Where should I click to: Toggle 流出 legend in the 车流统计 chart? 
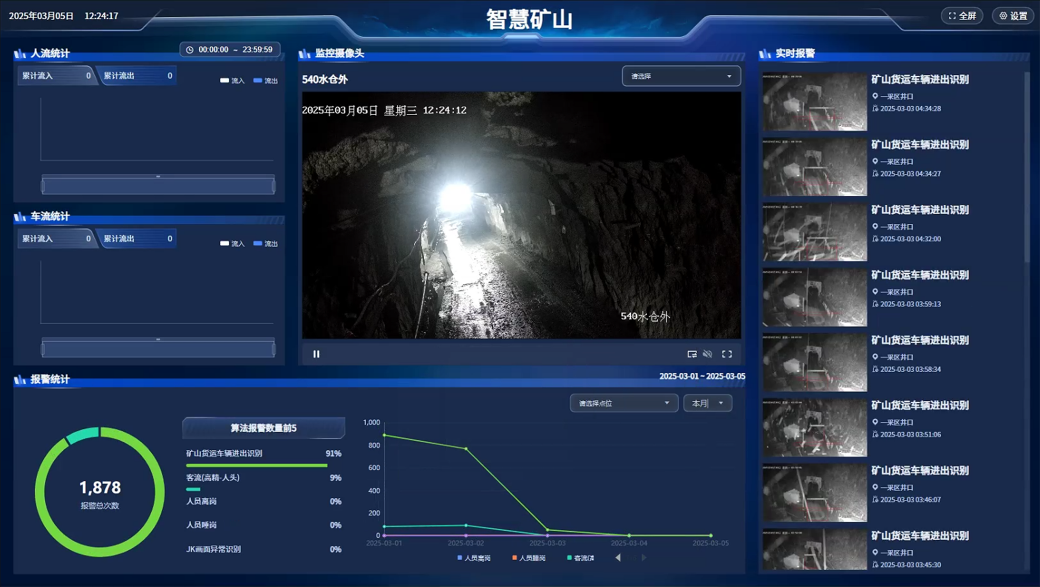[x=265, y=244]
